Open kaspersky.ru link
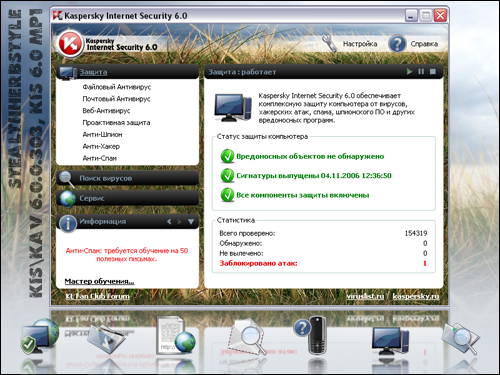Screen dimensions: 500x375 pyautogui.click(x=416, y=296)
